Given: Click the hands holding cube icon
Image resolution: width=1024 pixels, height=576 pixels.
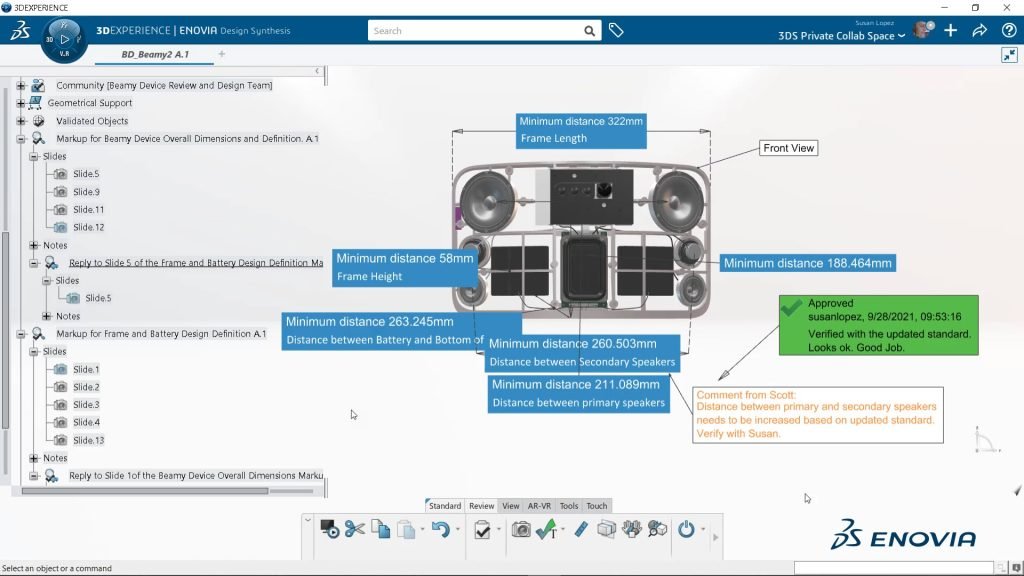Looking at the screenshot, I should 632,529.
